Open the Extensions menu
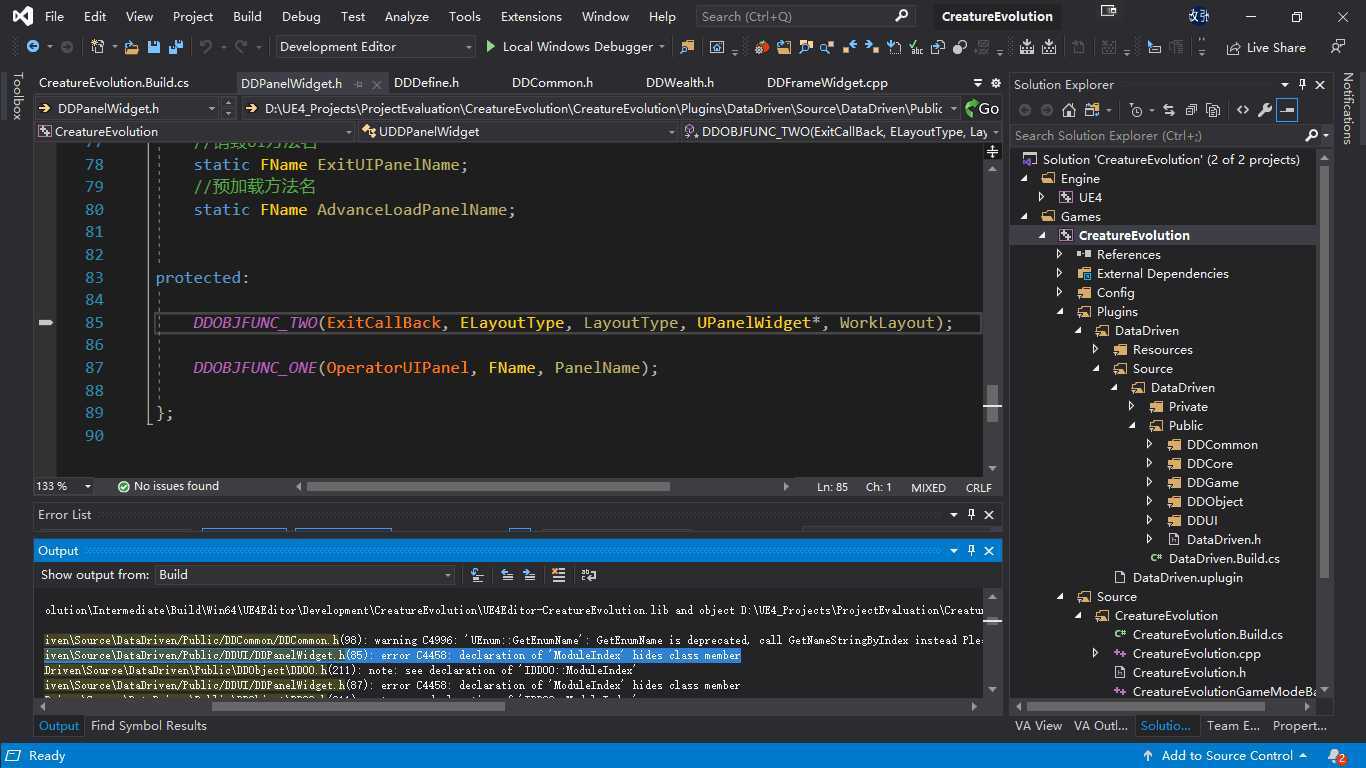 [531, 16]
